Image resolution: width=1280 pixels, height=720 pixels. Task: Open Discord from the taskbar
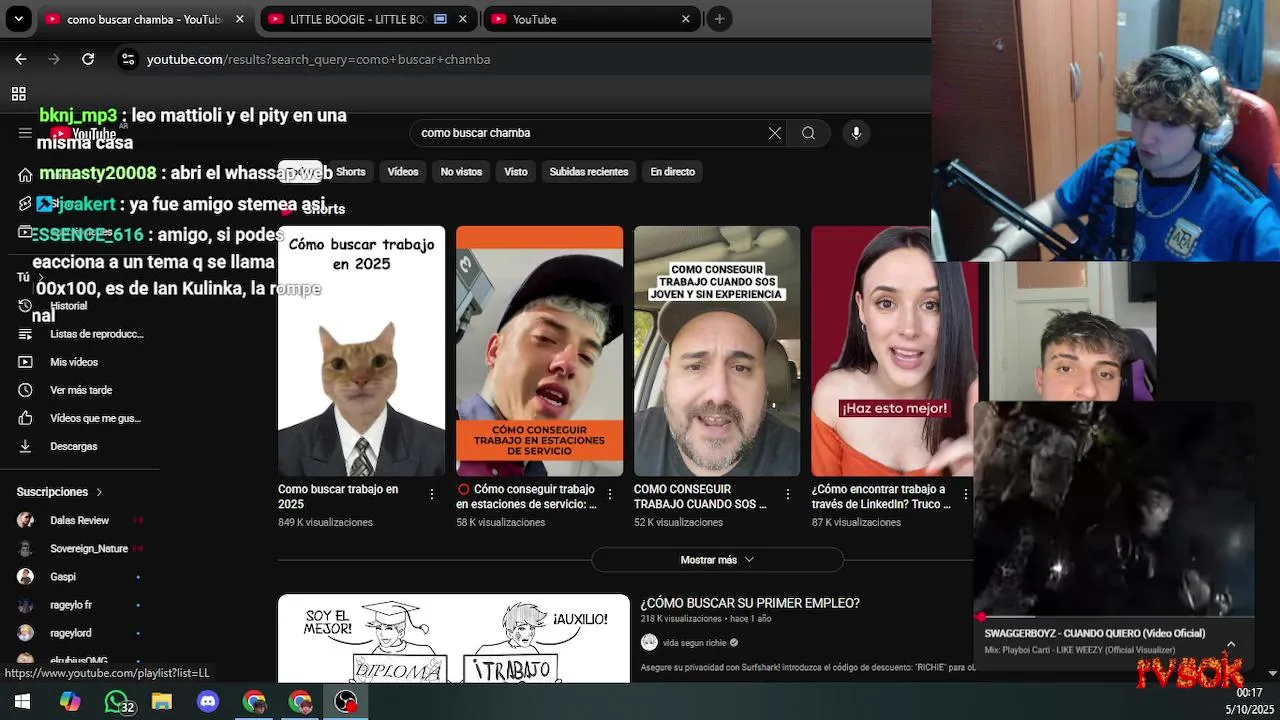tap(208, 702)
